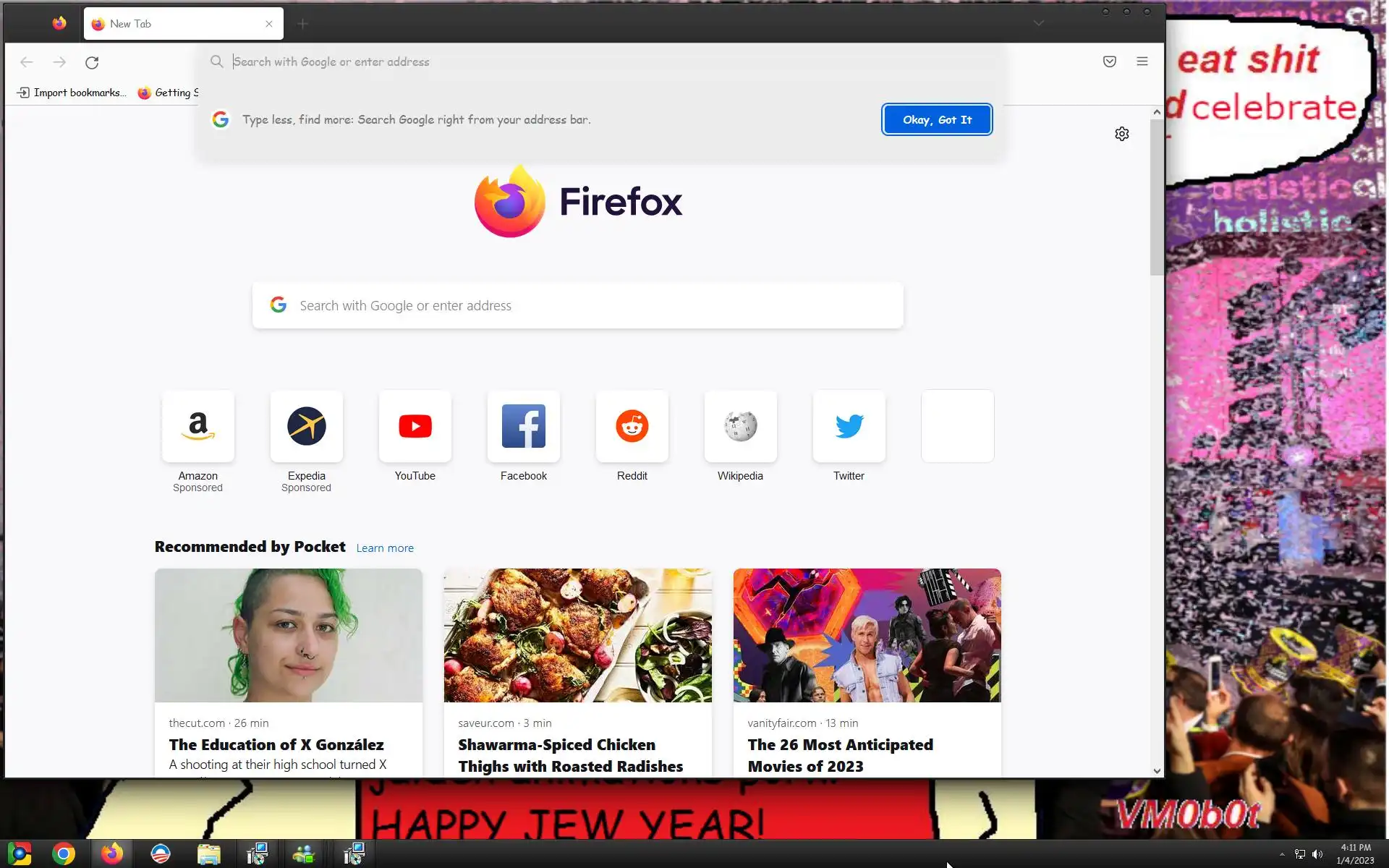Open the YouTube shortcut tile

point(415,427)
